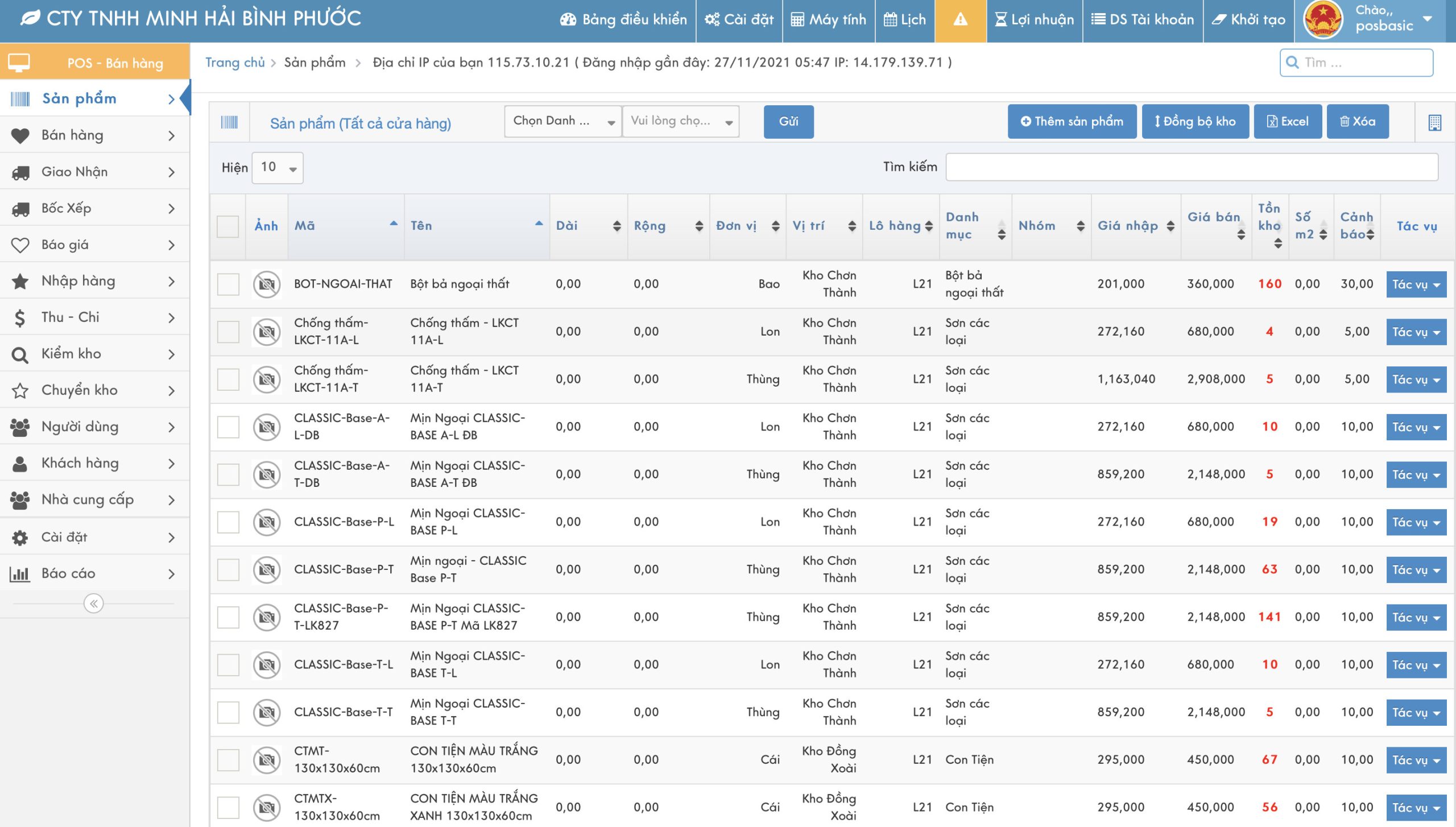
Task: Open the Hiện 10 rows dropdown
Action: click(278, 168)
